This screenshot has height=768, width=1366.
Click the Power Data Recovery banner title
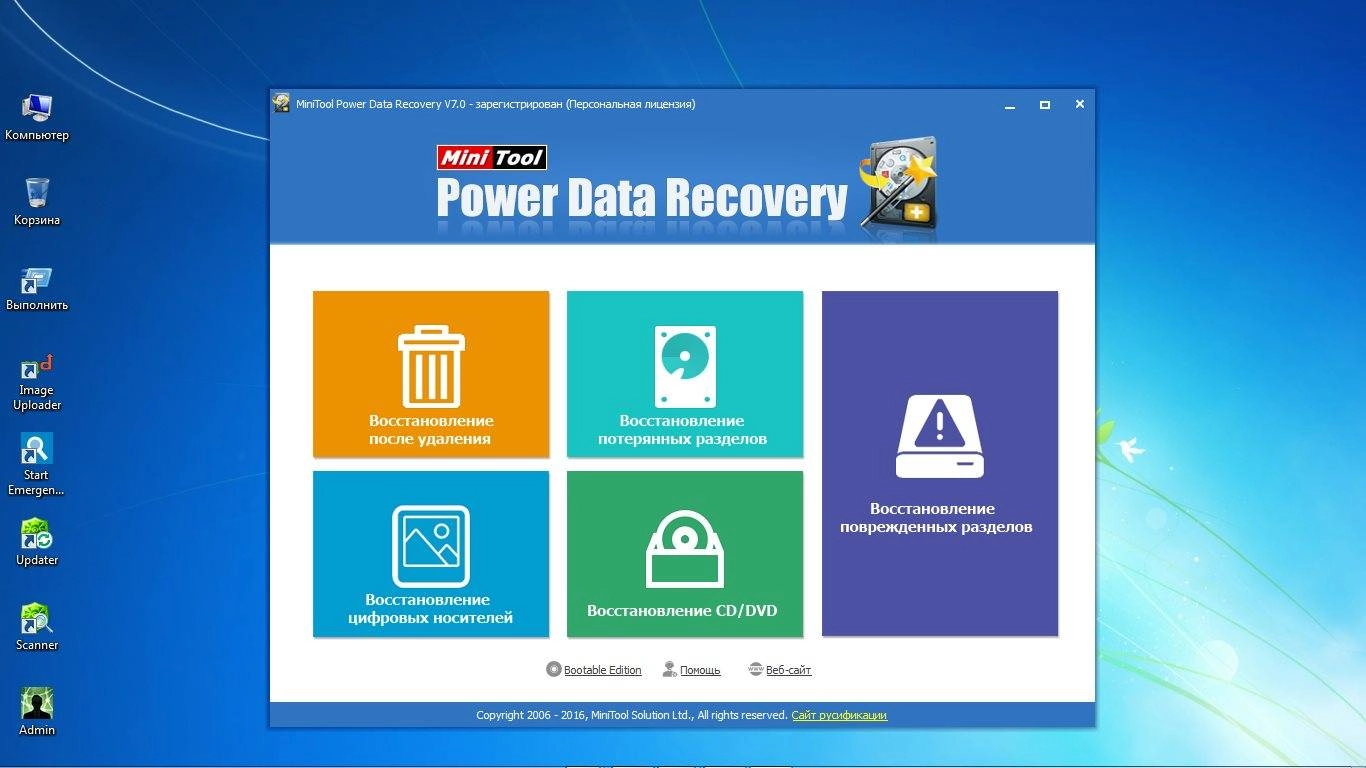(642, 197)
